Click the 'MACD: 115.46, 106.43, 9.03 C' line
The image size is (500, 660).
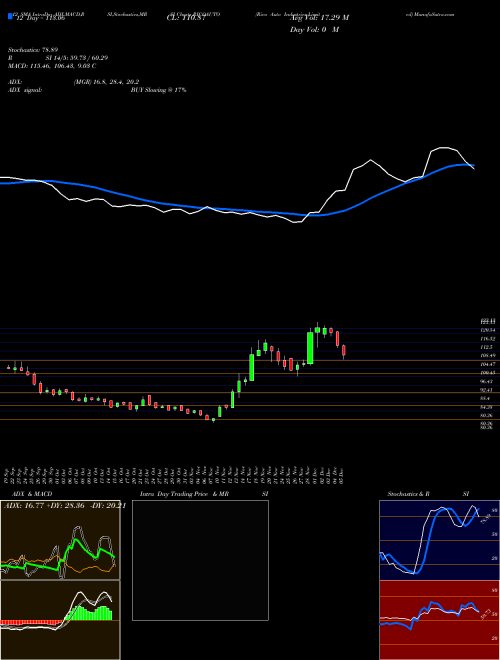click(52, 66)
